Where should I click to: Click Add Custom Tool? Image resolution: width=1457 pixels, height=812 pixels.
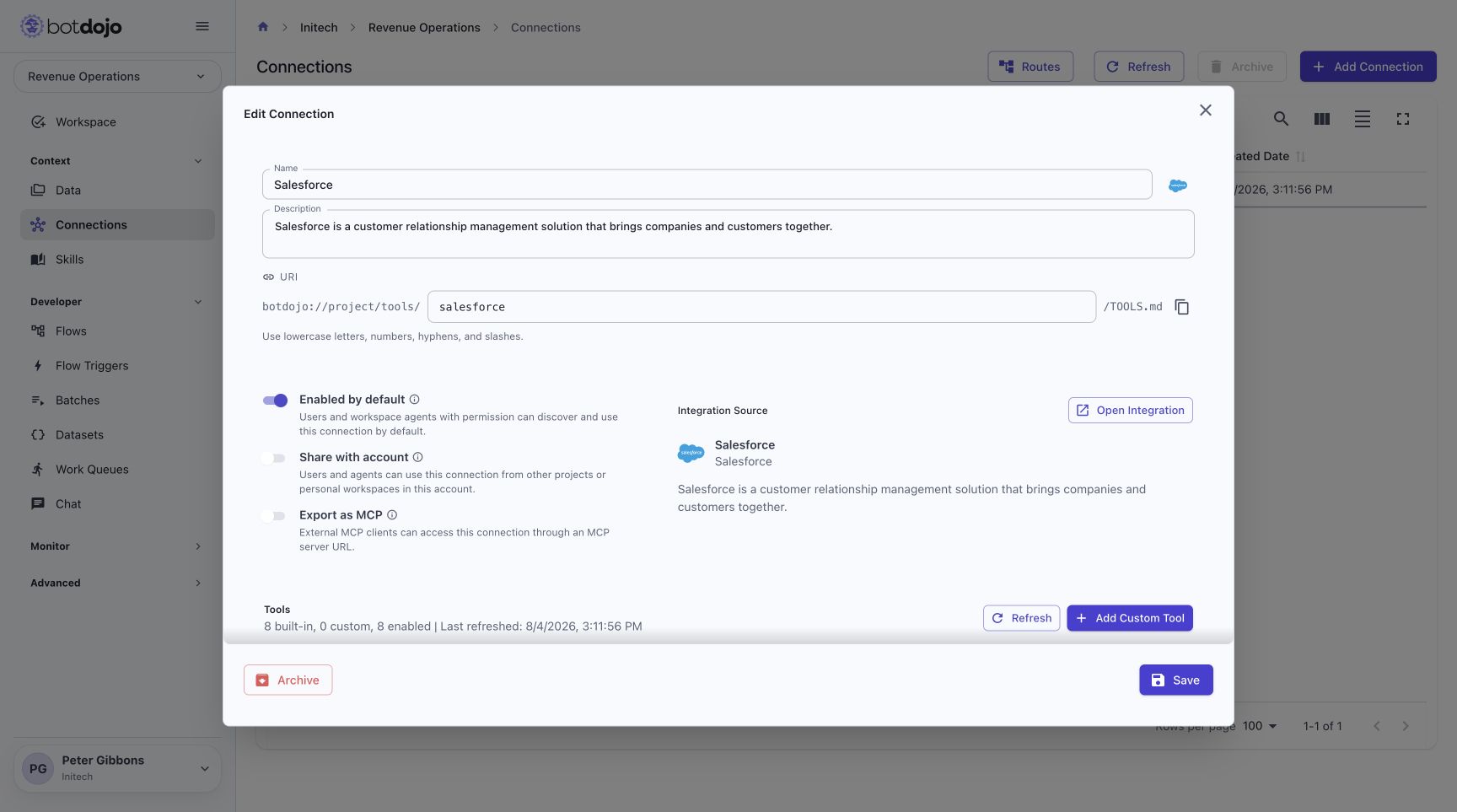coord(1130,618)
